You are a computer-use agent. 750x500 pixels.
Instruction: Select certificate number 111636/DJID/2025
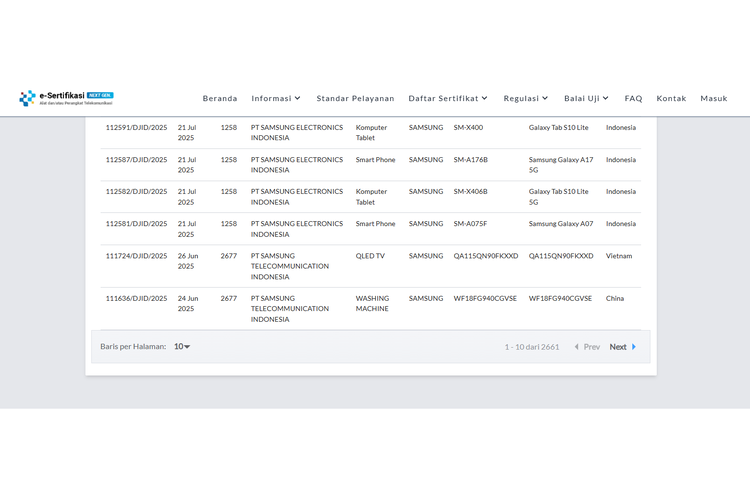pyautogui.click(x=136, y=298)
